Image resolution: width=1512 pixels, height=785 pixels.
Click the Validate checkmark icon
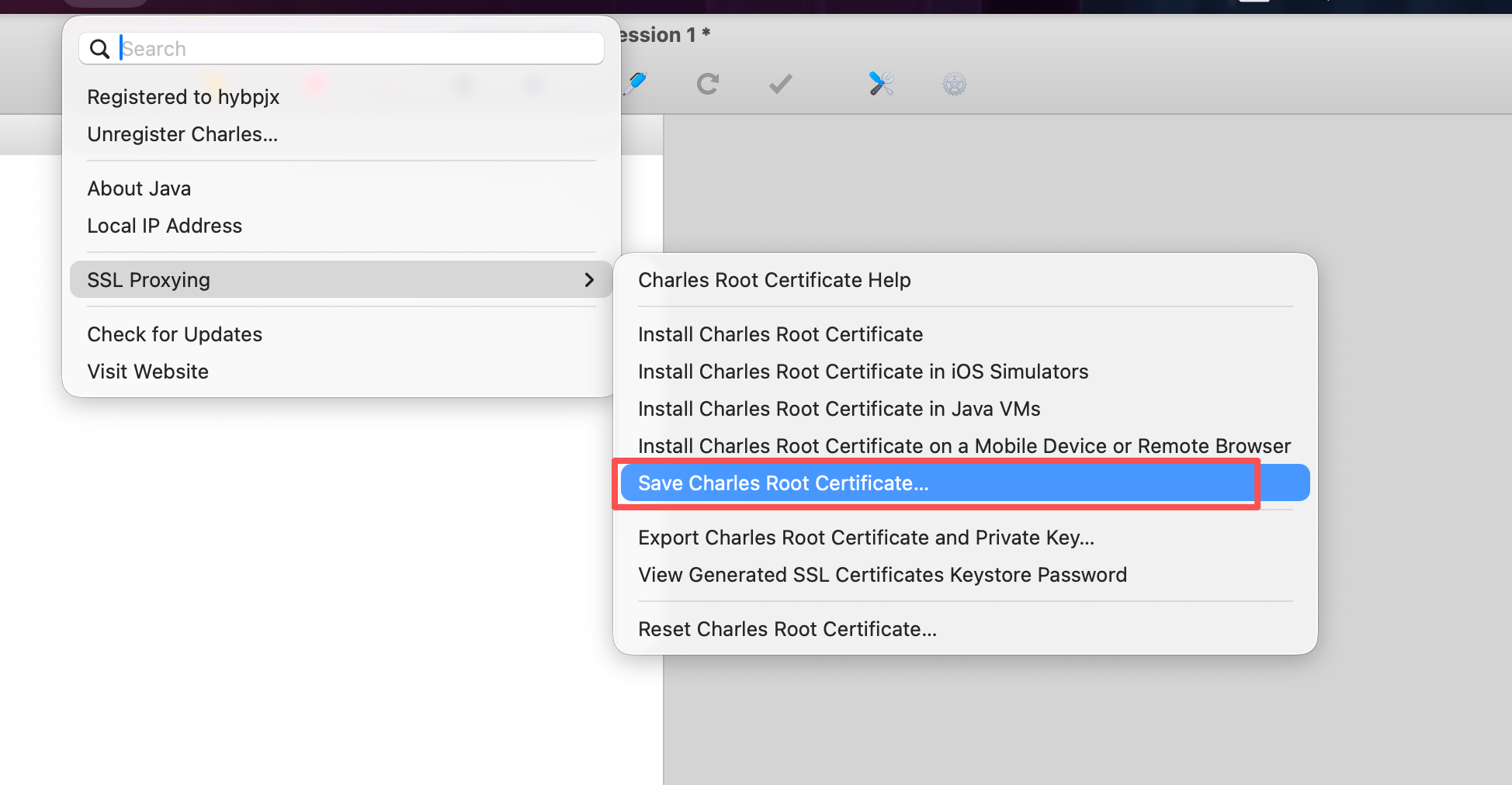click(780, 84)
